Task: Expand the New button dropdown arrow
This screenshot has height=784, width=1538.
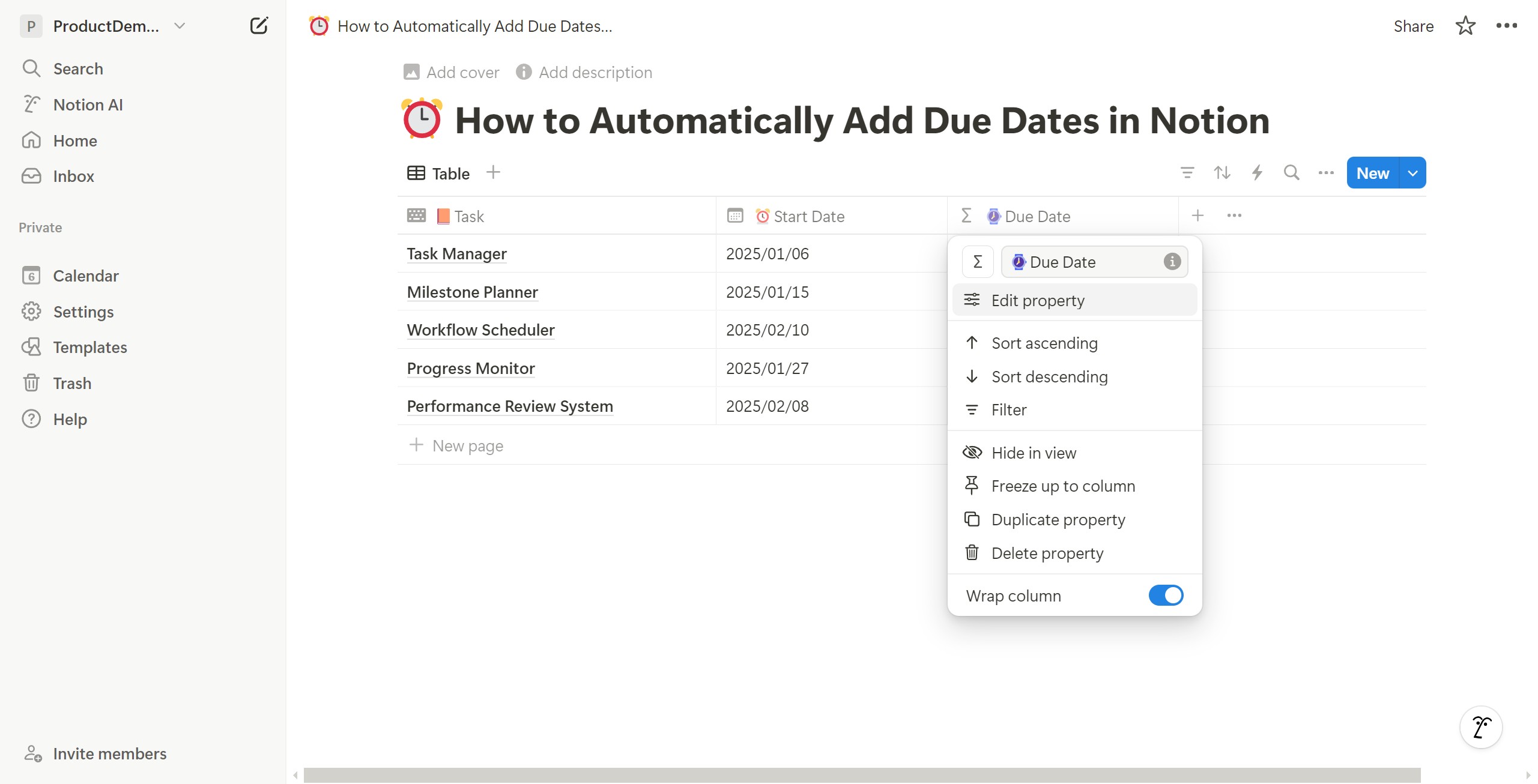Action: (1413, 173)
